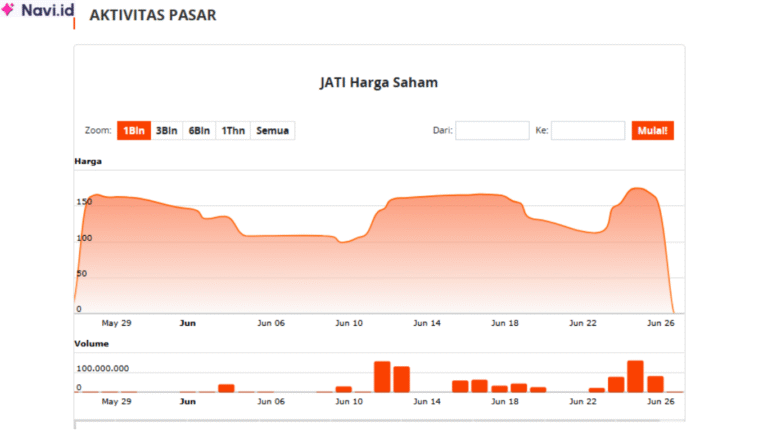The width and height of the screenshot is (768, 432).
Task: Click the Jun 14 label on volume chart
Action: point(427,401)
